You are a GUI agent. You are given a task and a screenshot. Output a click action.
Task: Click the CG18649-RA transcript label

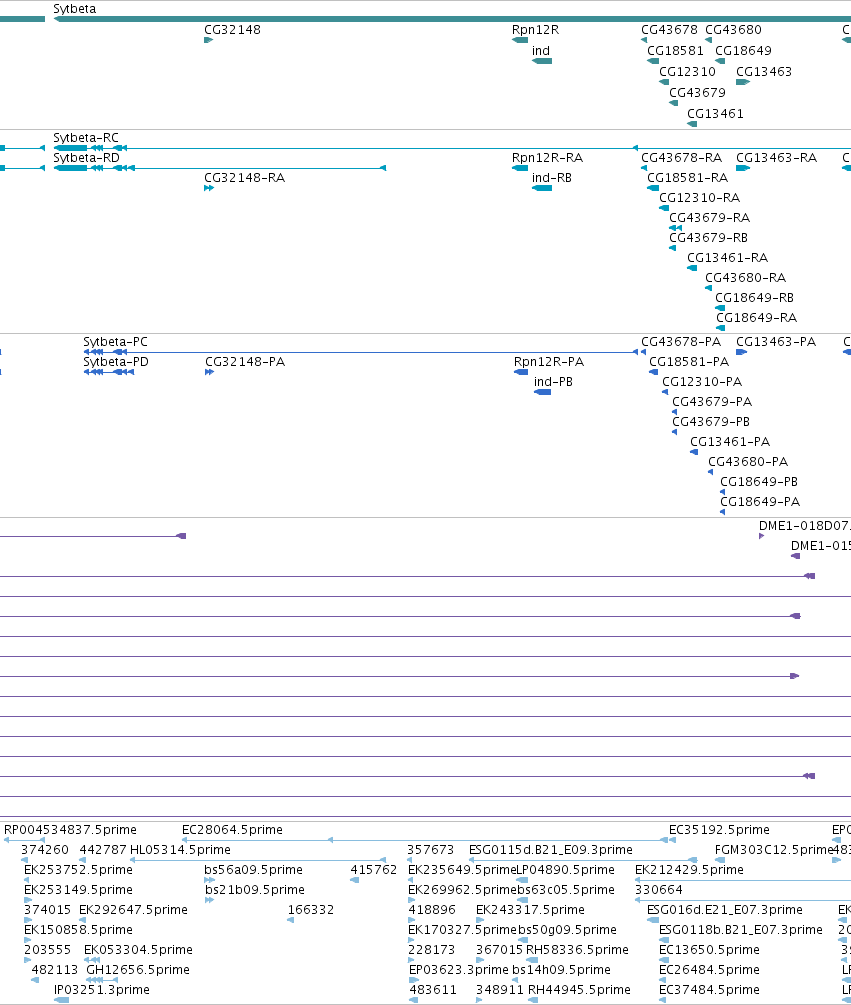click(x=756, y=317)
